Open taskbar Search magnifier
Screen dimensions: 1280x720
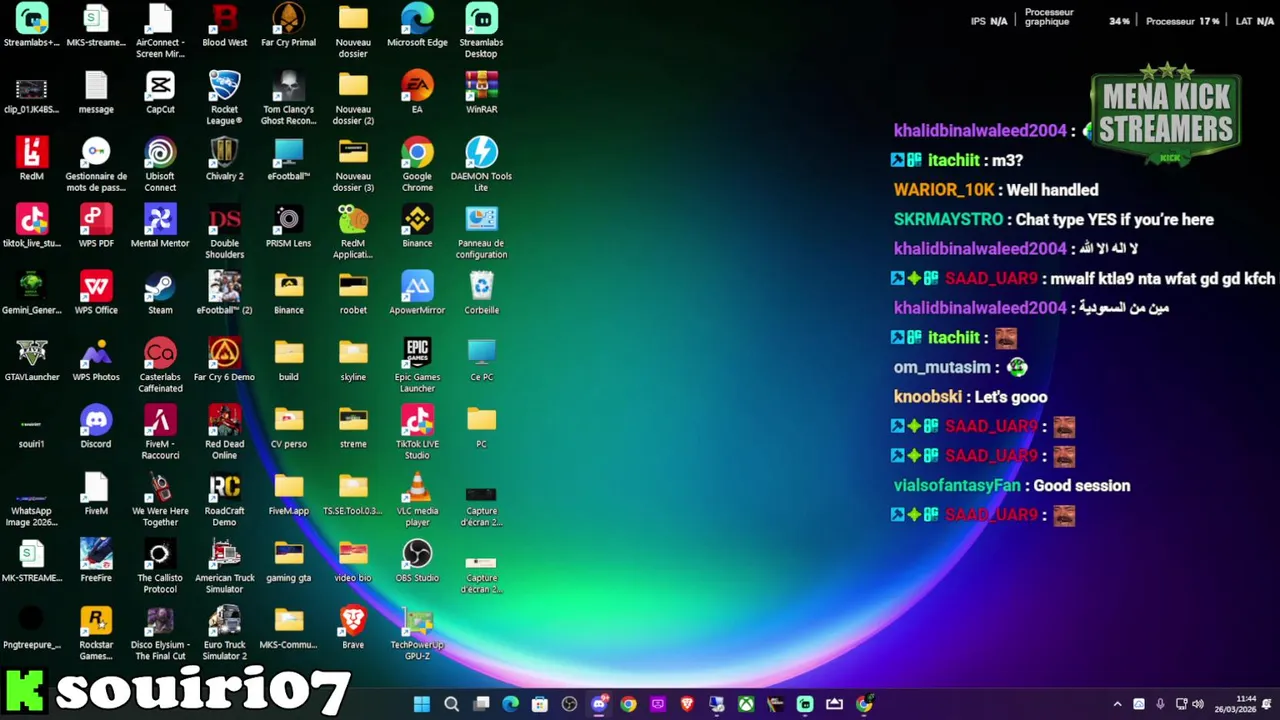click(x=451, y=704)
